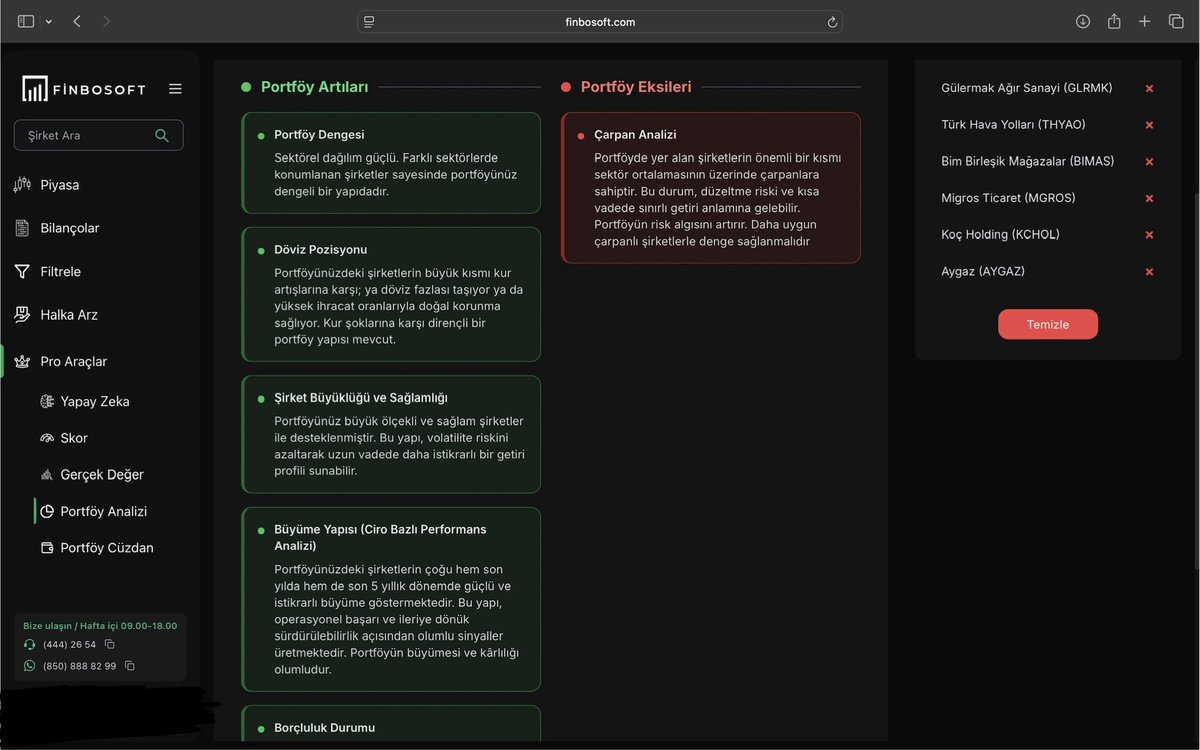Remove Türk Hava Yolları (THYAO) from list

[x=1149, y=125]
